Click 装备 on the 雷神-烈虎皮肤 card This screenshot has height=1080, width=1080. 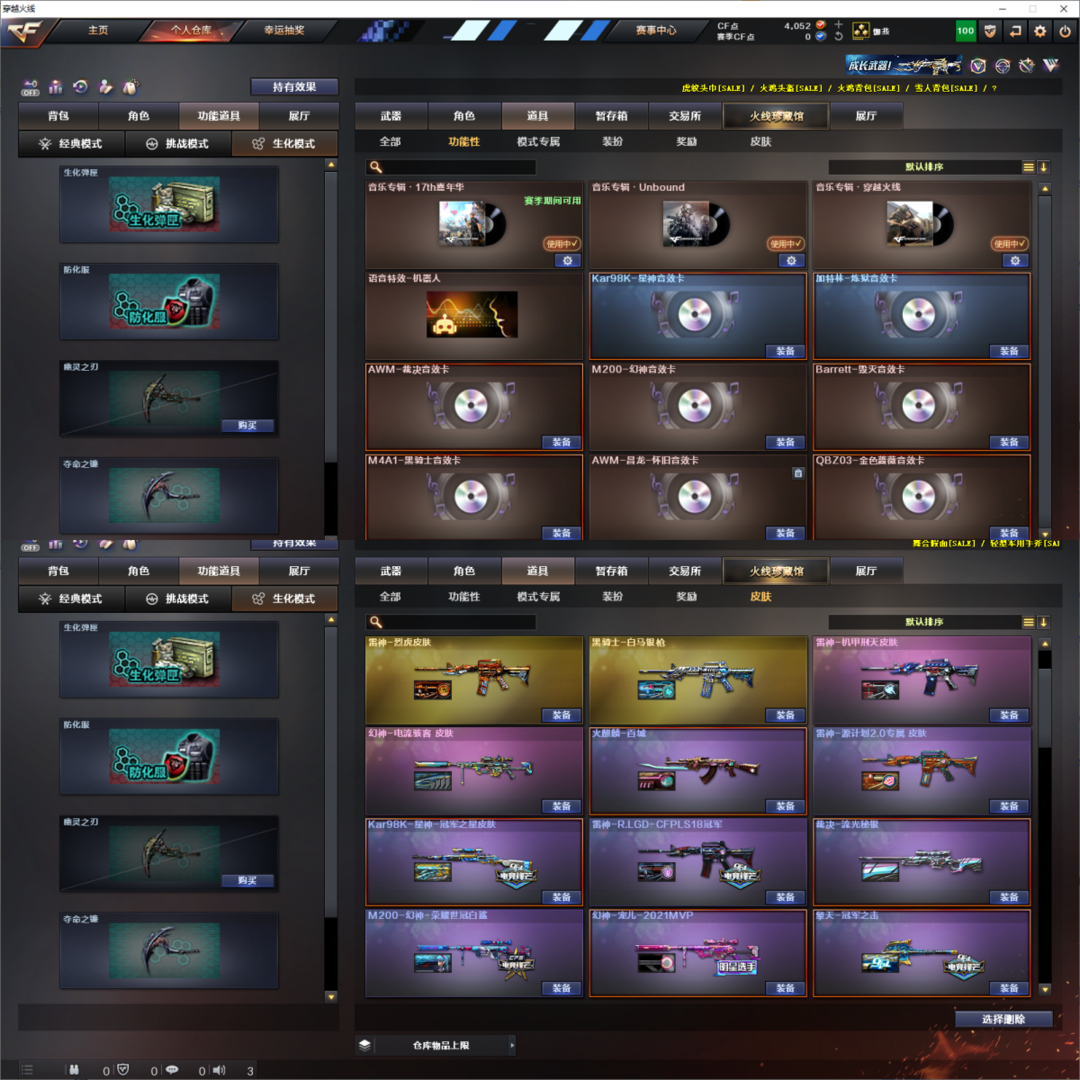tap(562, 715)
